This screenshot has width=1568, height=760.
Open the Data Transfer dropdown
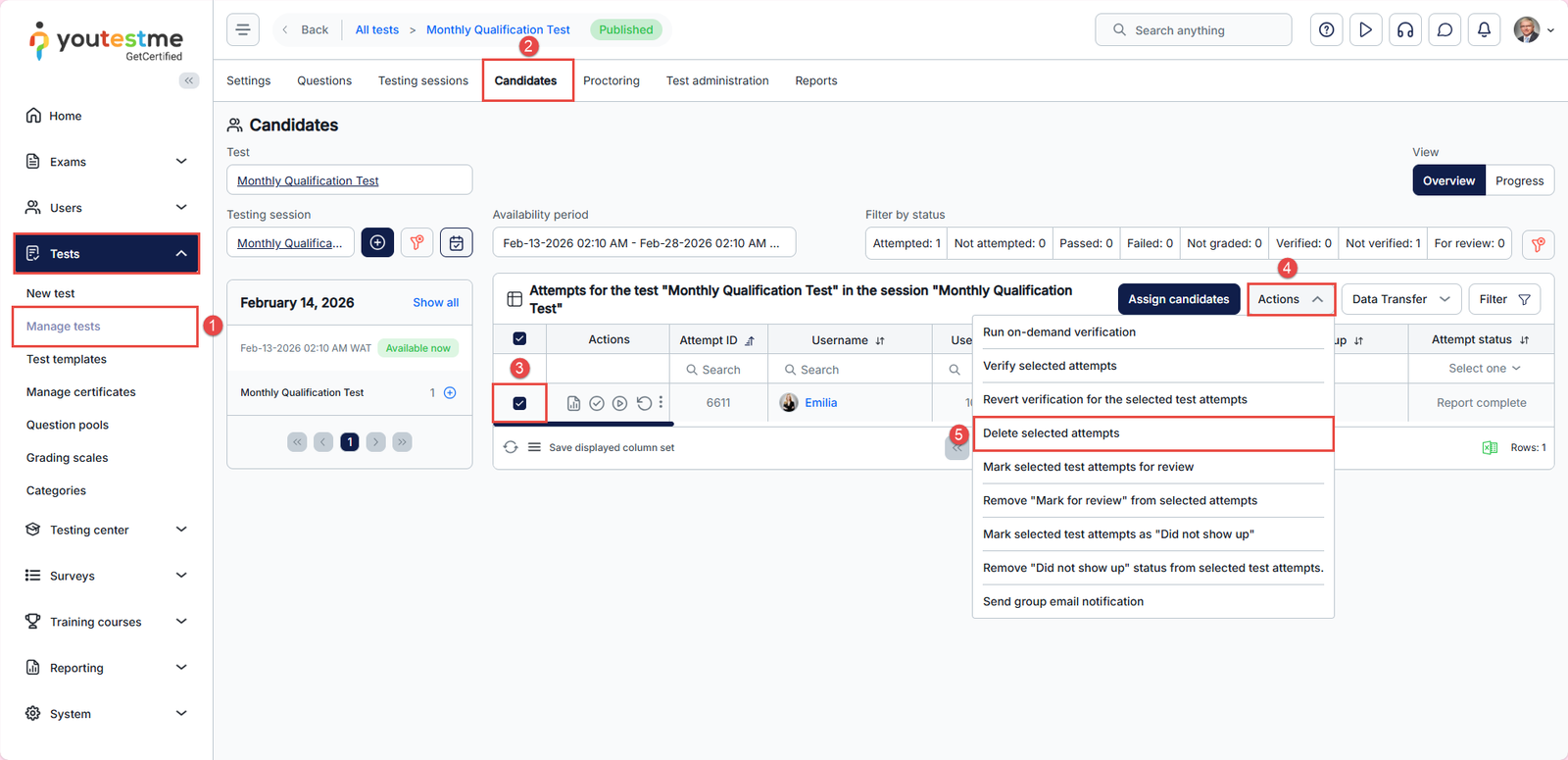[1400, 299]
